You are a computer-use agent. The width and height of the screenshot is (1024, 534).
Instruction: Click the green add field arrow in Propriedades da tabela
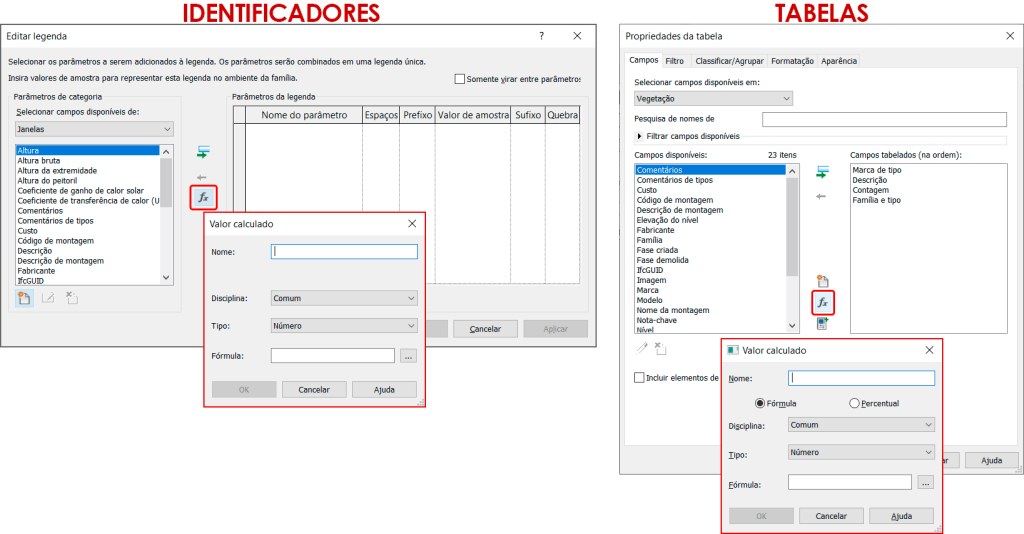[x=822, y=172]
